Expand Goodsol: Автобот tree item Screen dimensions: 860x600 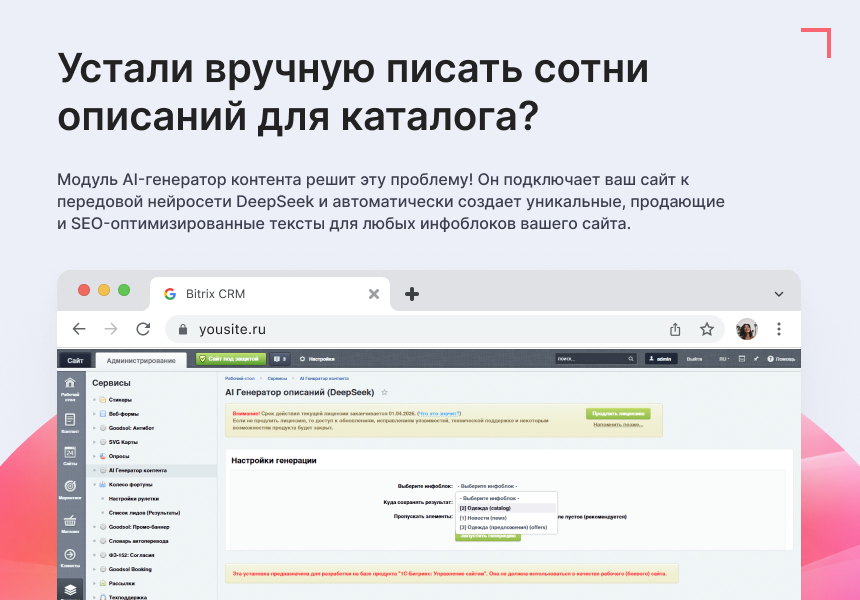(x=94, y=428)
